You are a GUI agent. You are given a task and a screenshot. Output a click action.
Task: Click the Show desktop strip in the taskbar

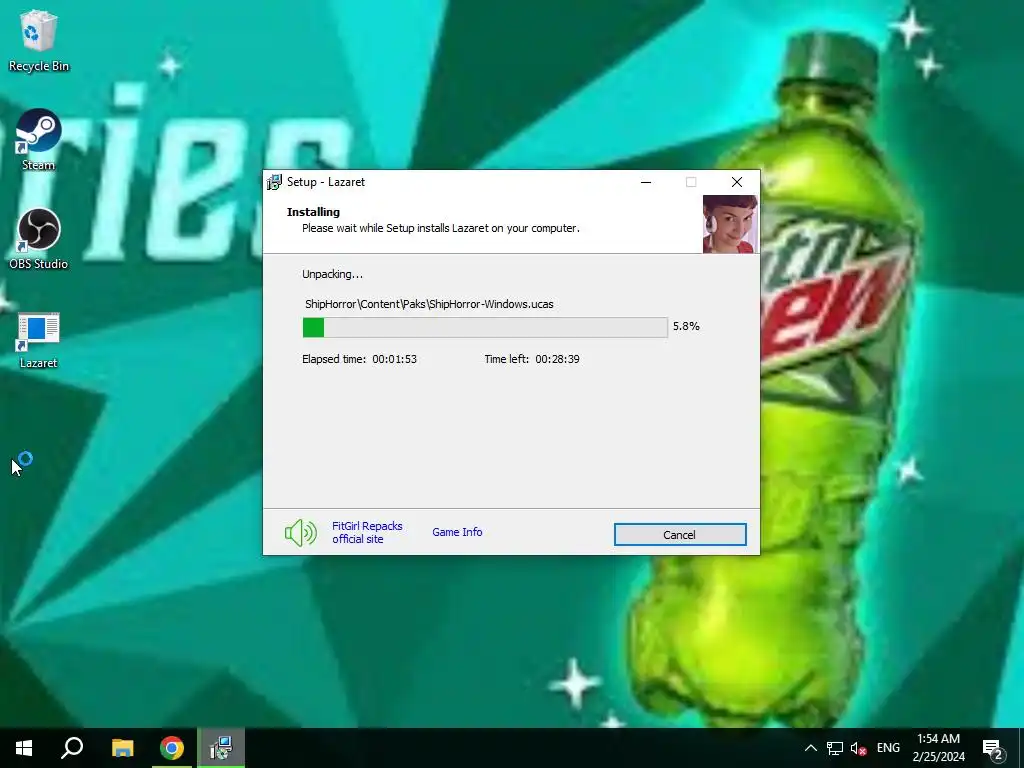1021,748
